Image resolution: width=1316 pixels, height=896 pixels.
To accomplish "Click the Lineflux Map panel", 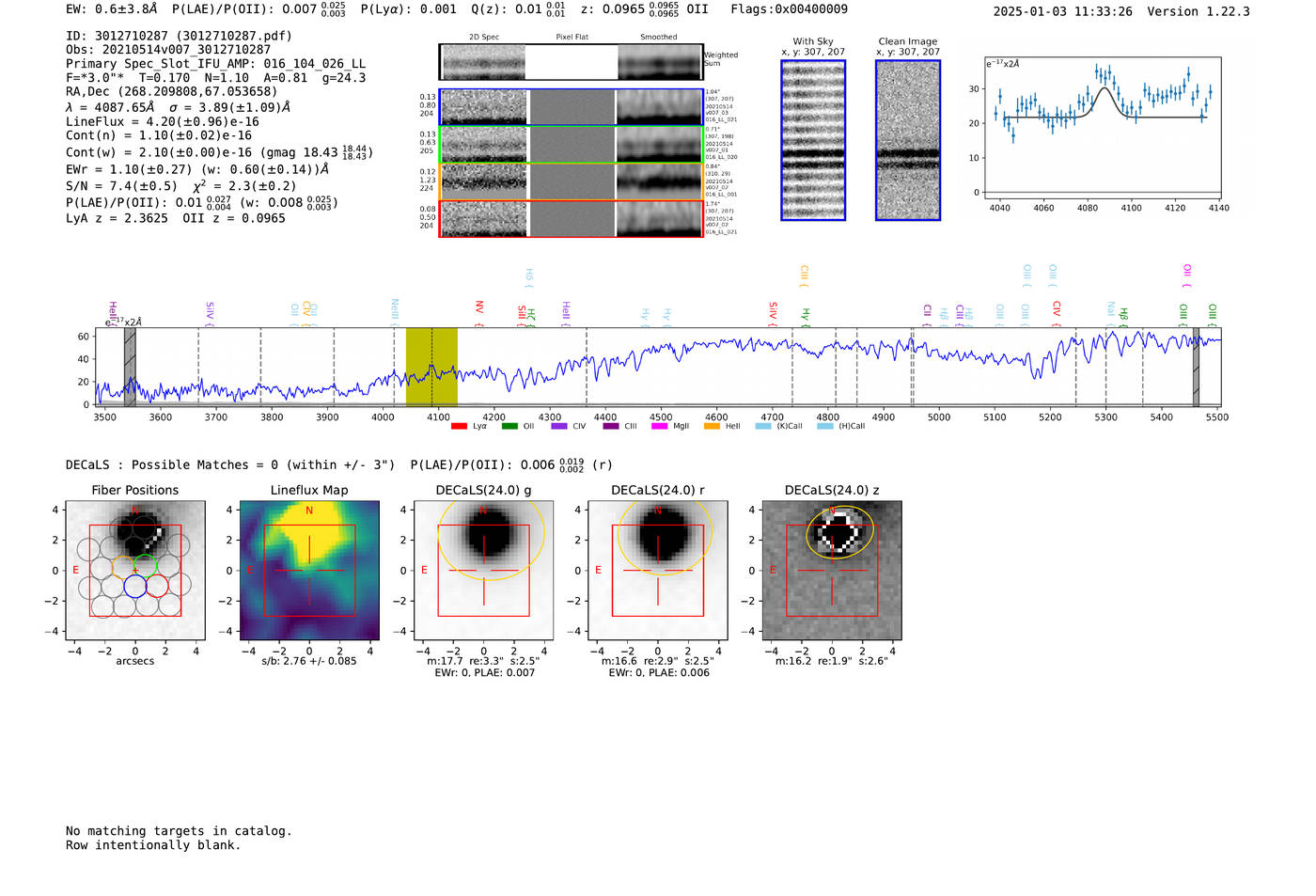I will click(309, 571).
